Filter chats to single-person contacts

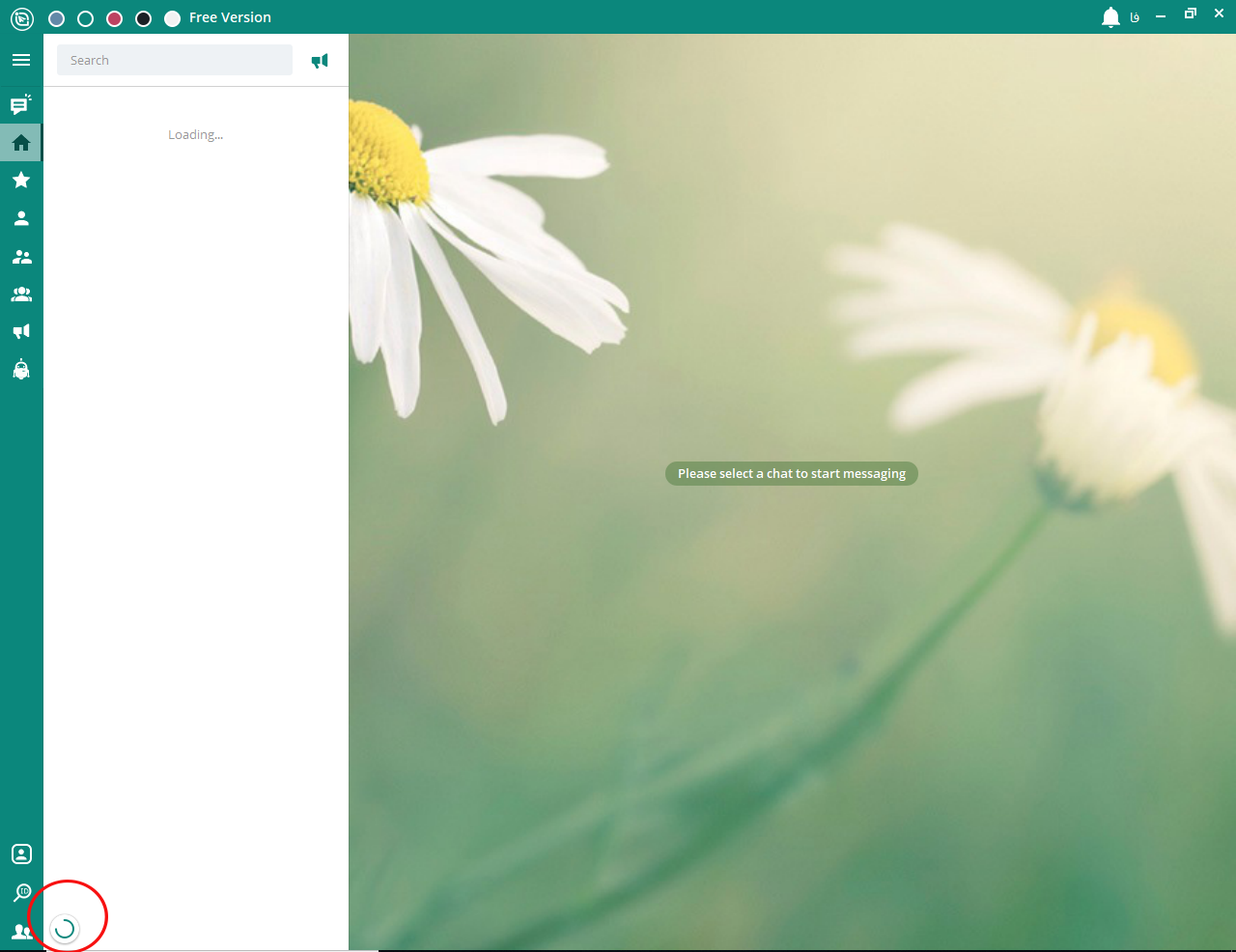21,218
